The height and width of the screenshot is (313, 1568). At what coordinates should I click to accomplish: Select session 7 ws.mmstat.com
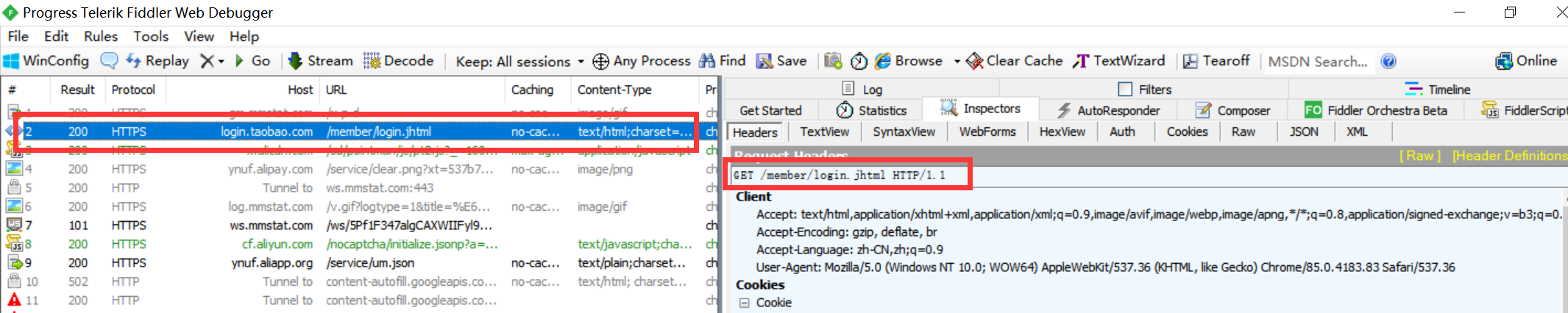click(361, 226)
